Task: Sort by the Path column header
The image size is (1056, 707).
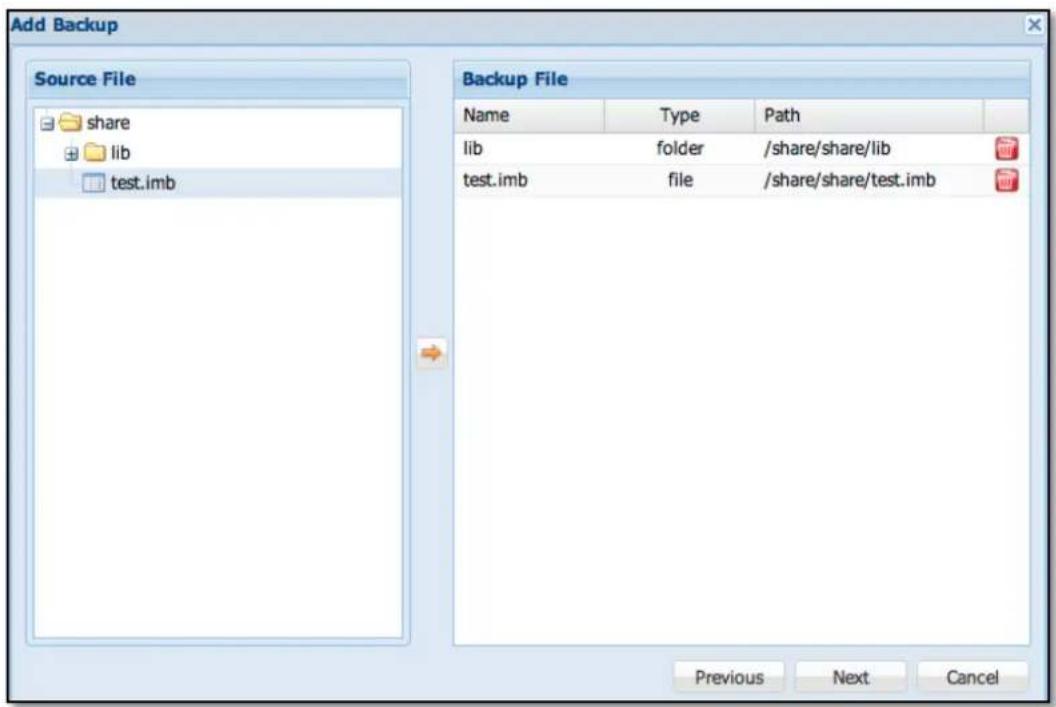Action: [x=869, y=115]
